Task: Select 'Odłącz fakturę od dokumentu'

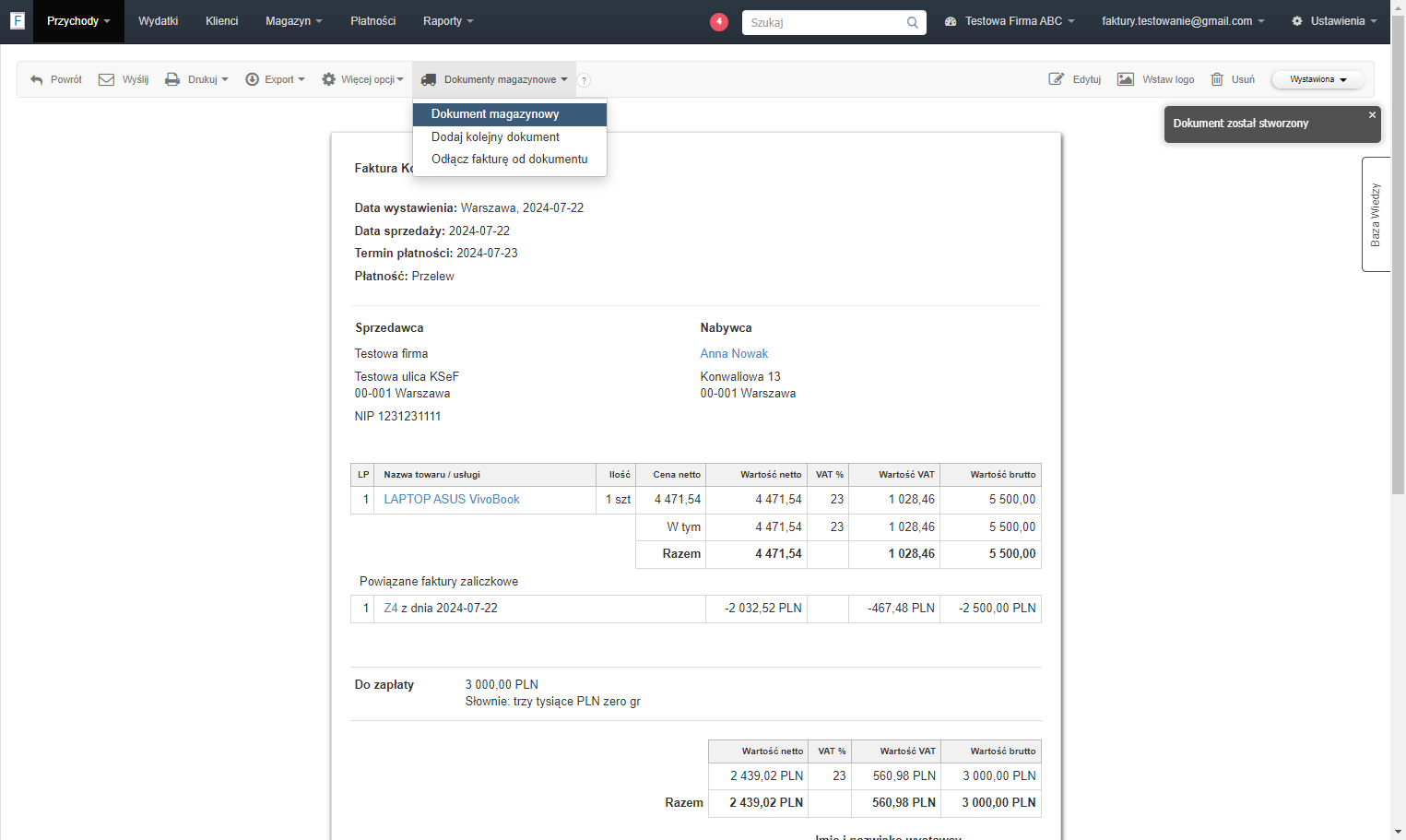Action: pos(510,159)
